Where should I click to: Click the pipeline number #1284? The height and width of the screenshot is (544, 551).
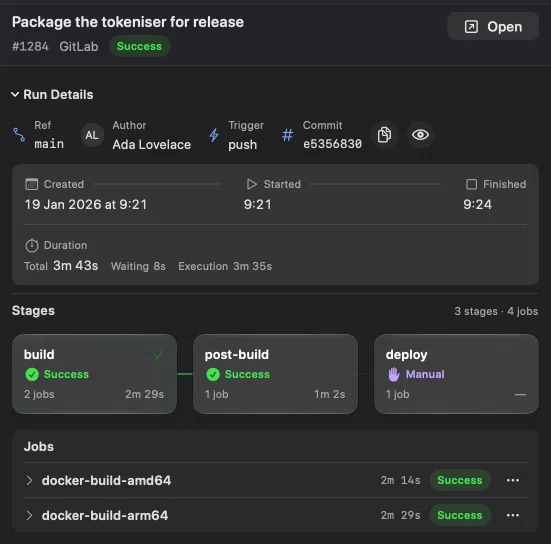[30, 46]
